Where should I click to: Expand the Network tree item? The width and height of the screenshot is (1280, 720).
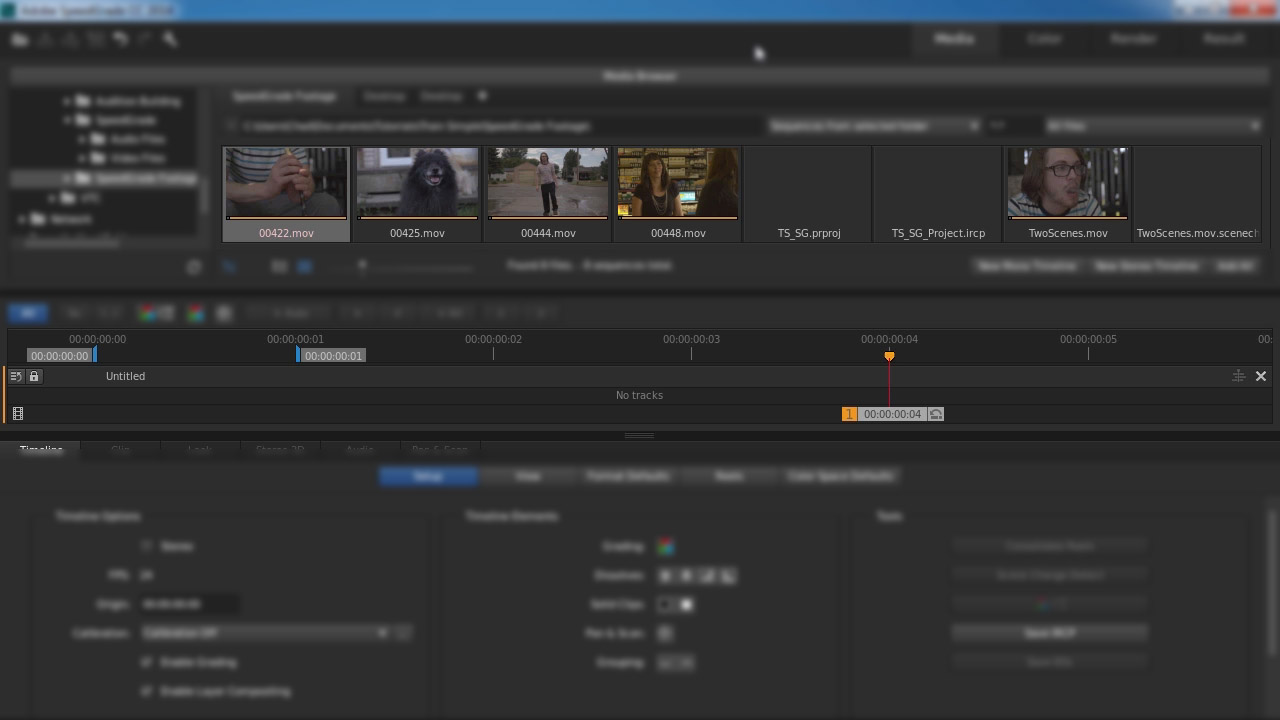(23, 219)
